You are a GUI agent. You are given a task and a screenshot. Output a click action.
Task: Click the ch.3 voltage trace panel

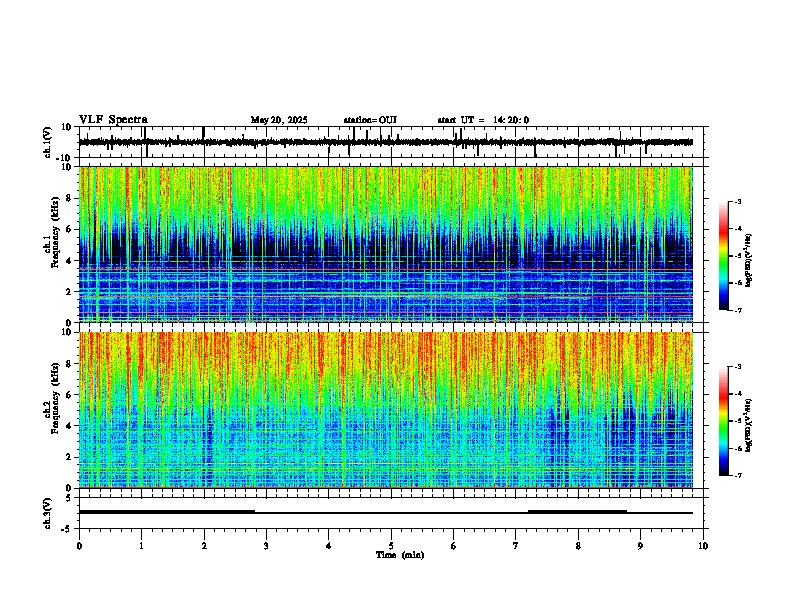point(391,513)
